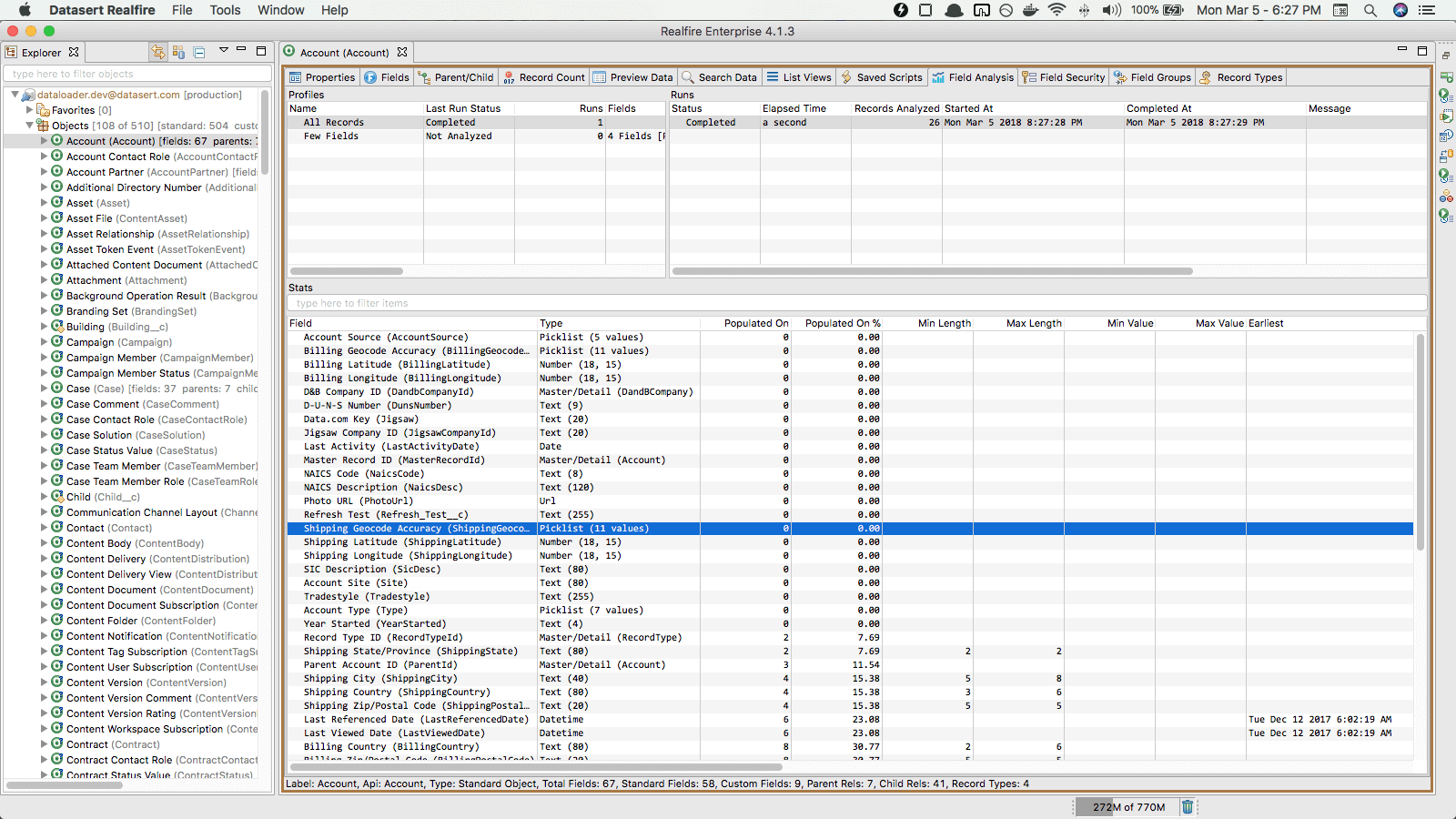Open the Field Analysis tab
The height and width of the screenshot is (819, 1456).
[973, 77]
